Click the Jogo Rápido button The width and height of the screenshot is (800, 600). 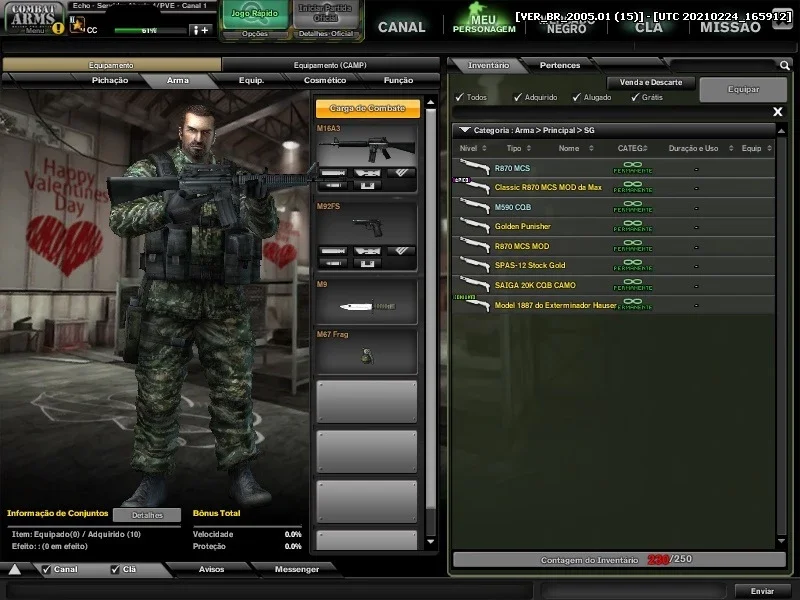[x=255, y=14]
